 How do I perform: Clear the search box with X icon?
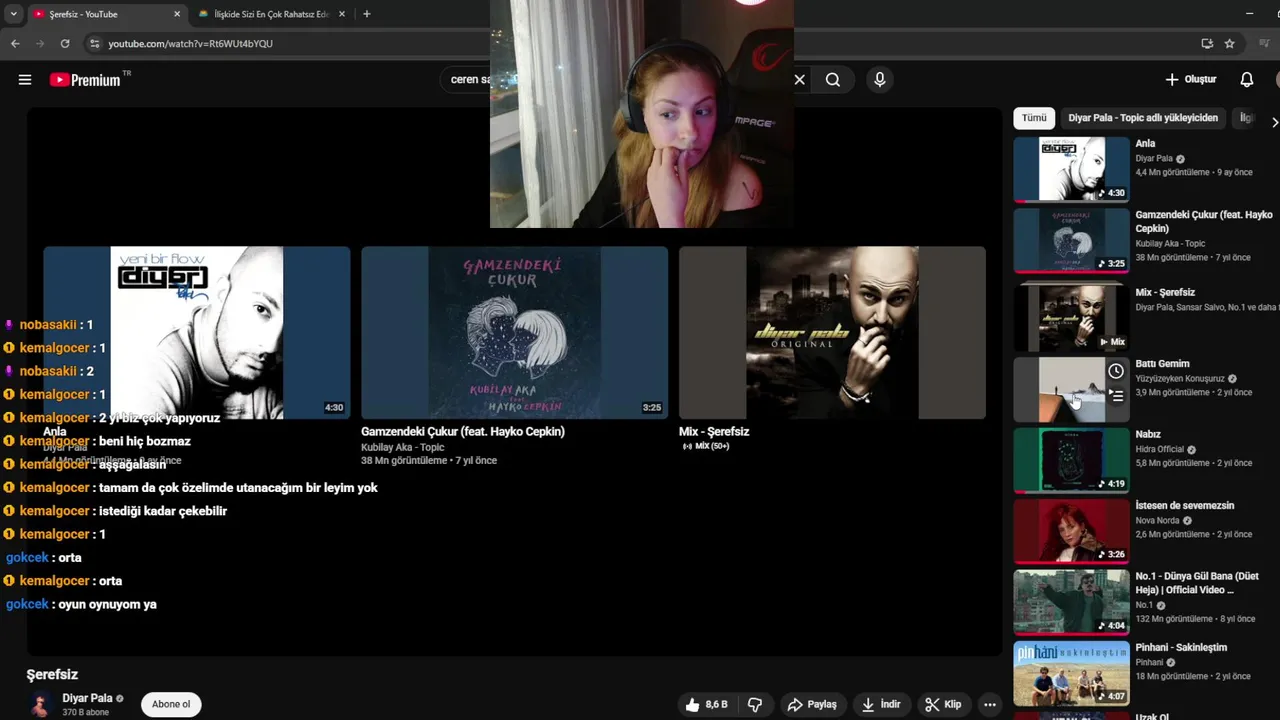799,80
